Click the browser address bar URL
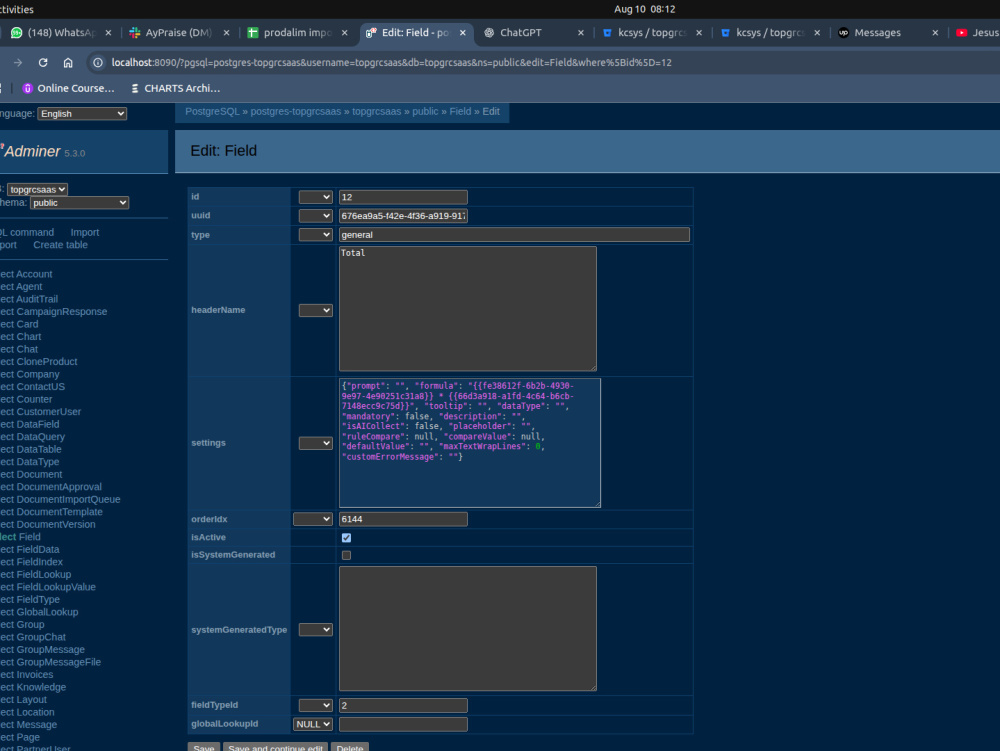Viewport: 1000px width, 751px height. click(392, 62)
